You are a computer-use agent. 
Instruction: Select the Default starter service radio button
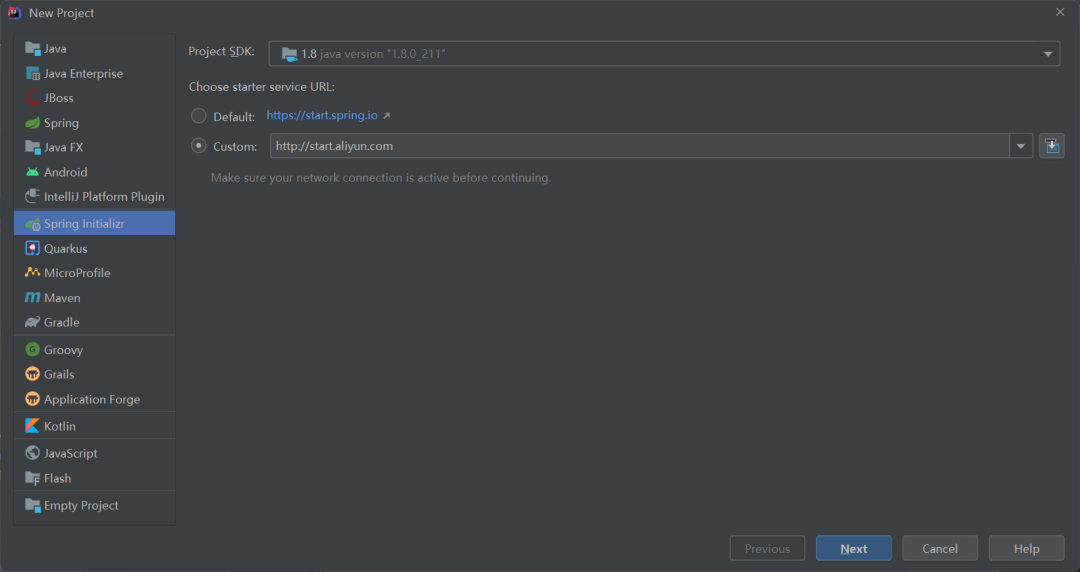pos(199,116)
